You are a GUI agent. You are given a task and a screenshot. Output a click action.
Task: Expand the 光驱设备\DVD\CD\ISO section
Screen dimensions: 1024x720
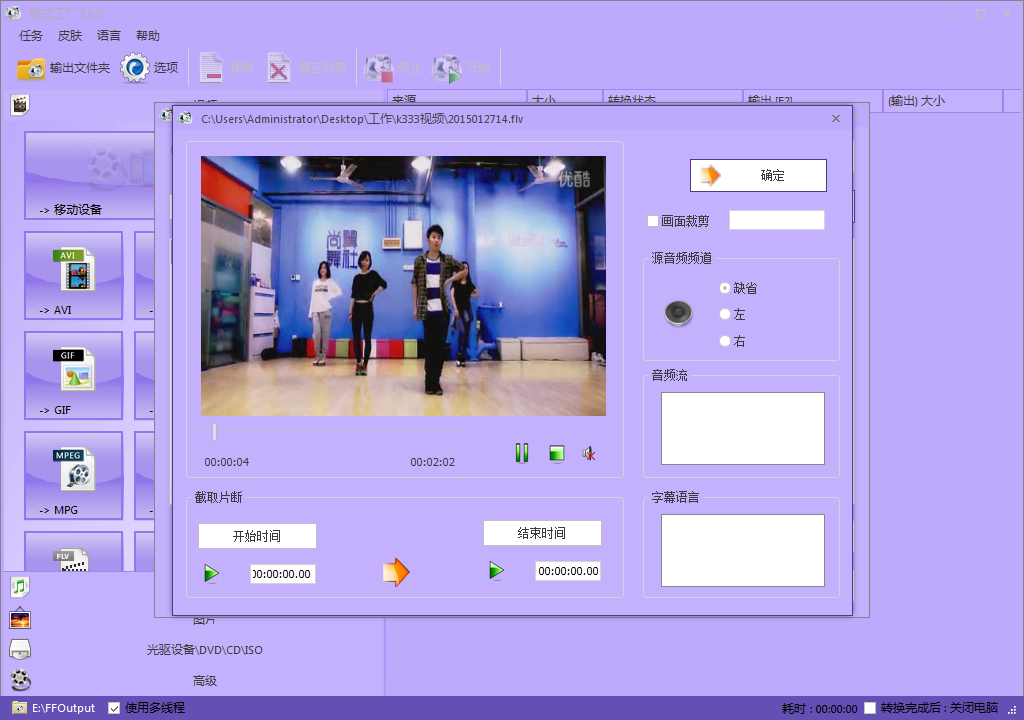coord(204,650)
